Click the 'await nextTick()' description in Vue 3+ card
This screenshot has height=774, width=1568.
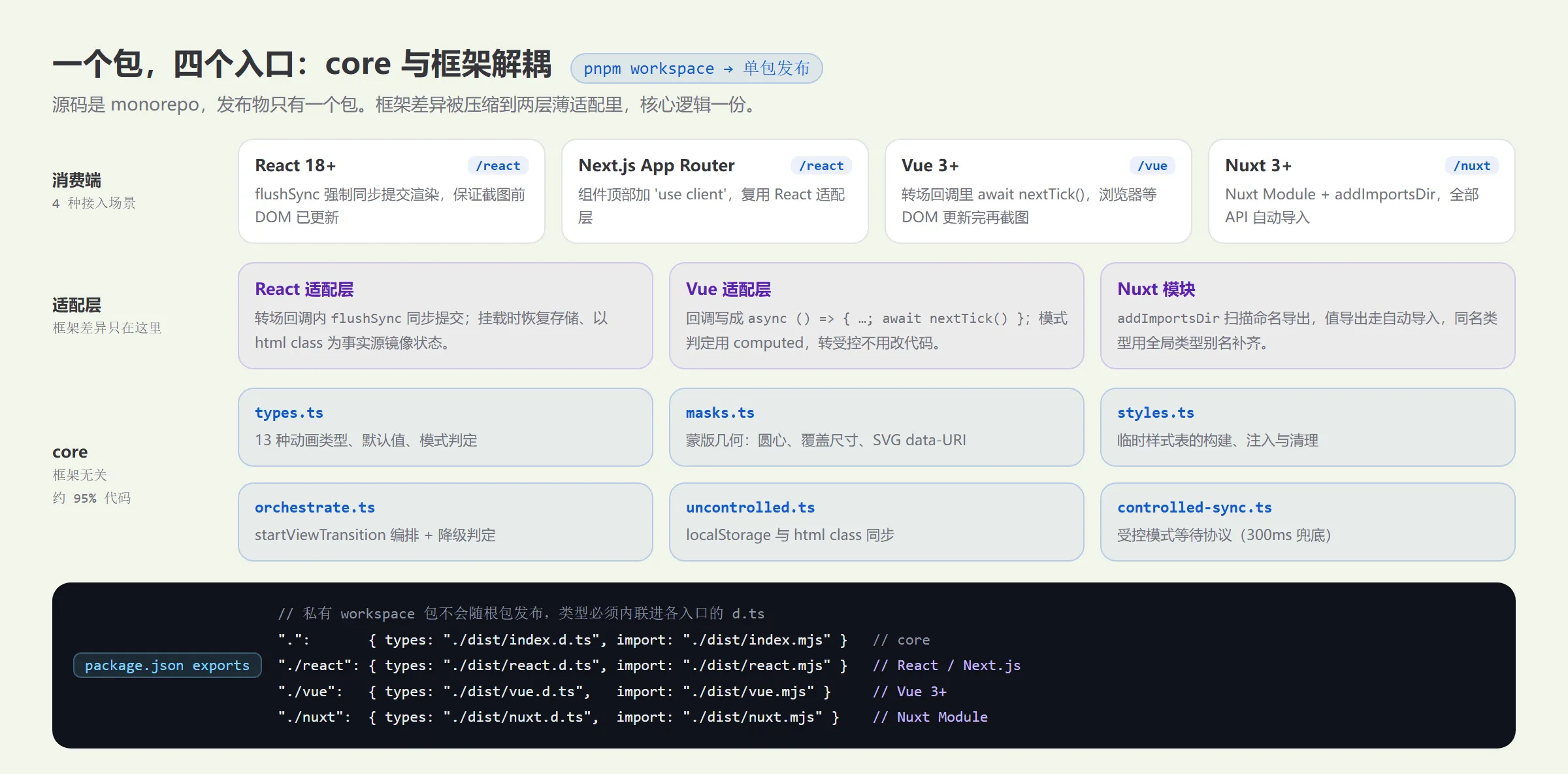point(1029,206)
